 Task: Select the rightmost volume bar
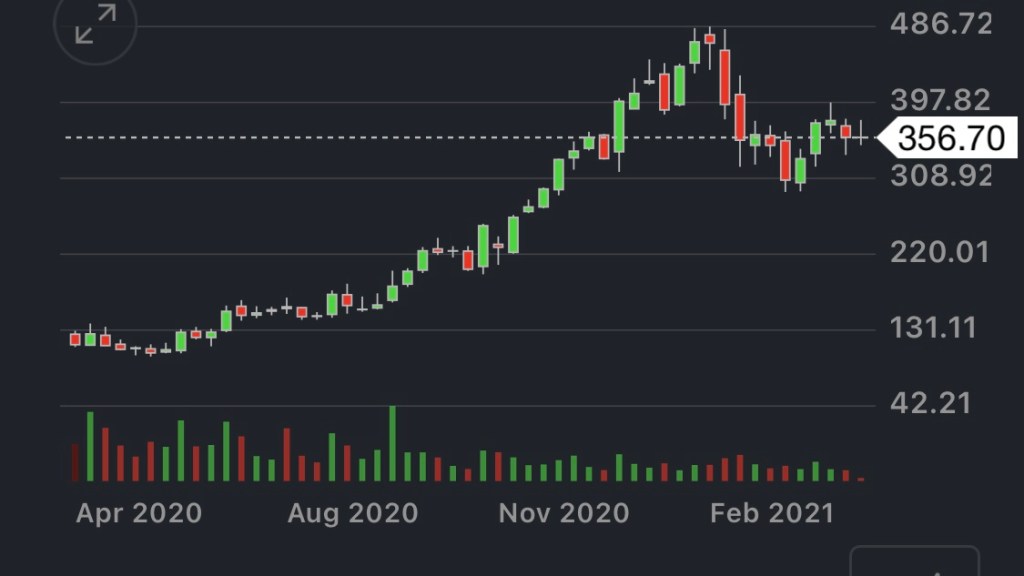click(x=861, y=478)
